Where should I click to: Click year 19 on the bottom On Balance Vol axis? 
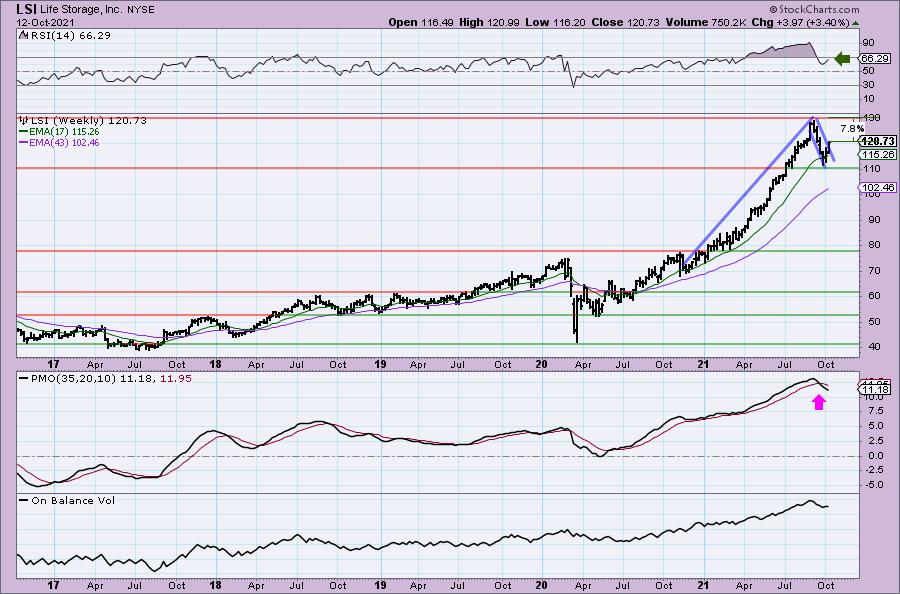[380, 585]
